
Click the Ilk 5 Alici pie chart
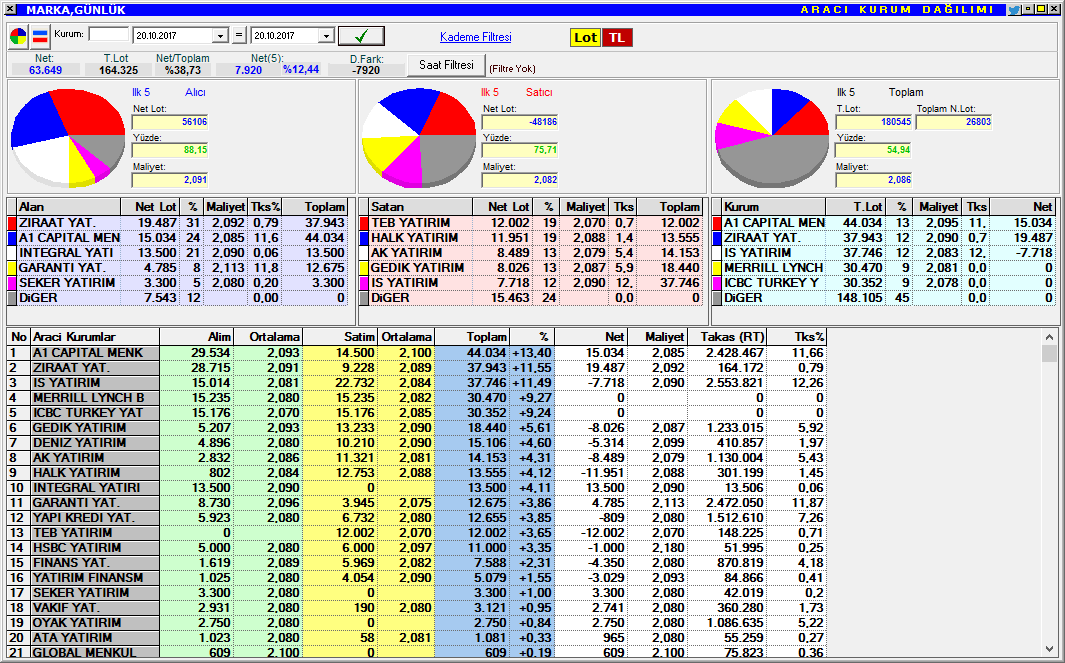68,136
